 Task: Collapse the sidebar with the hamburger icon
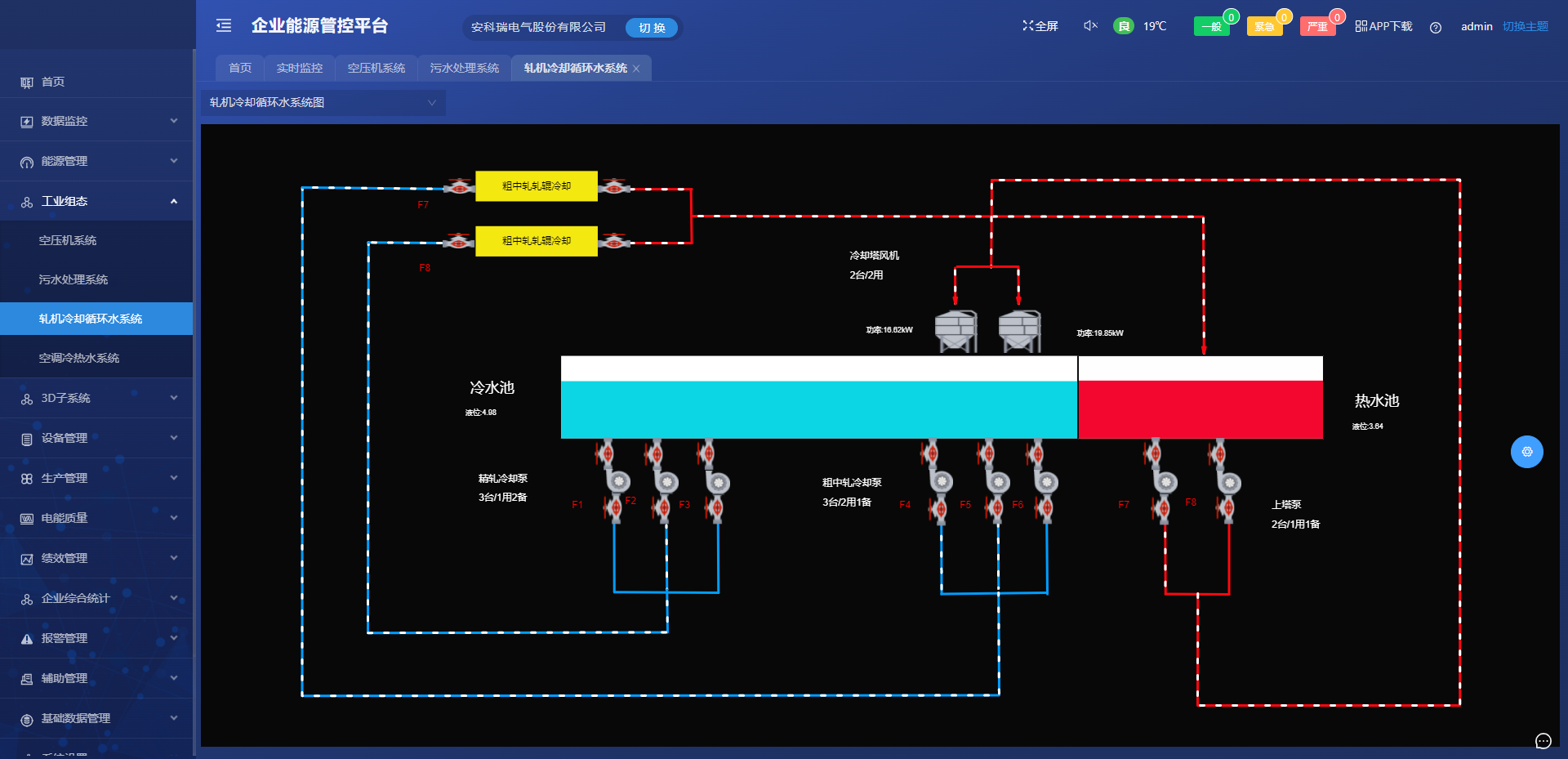(224, 26)
